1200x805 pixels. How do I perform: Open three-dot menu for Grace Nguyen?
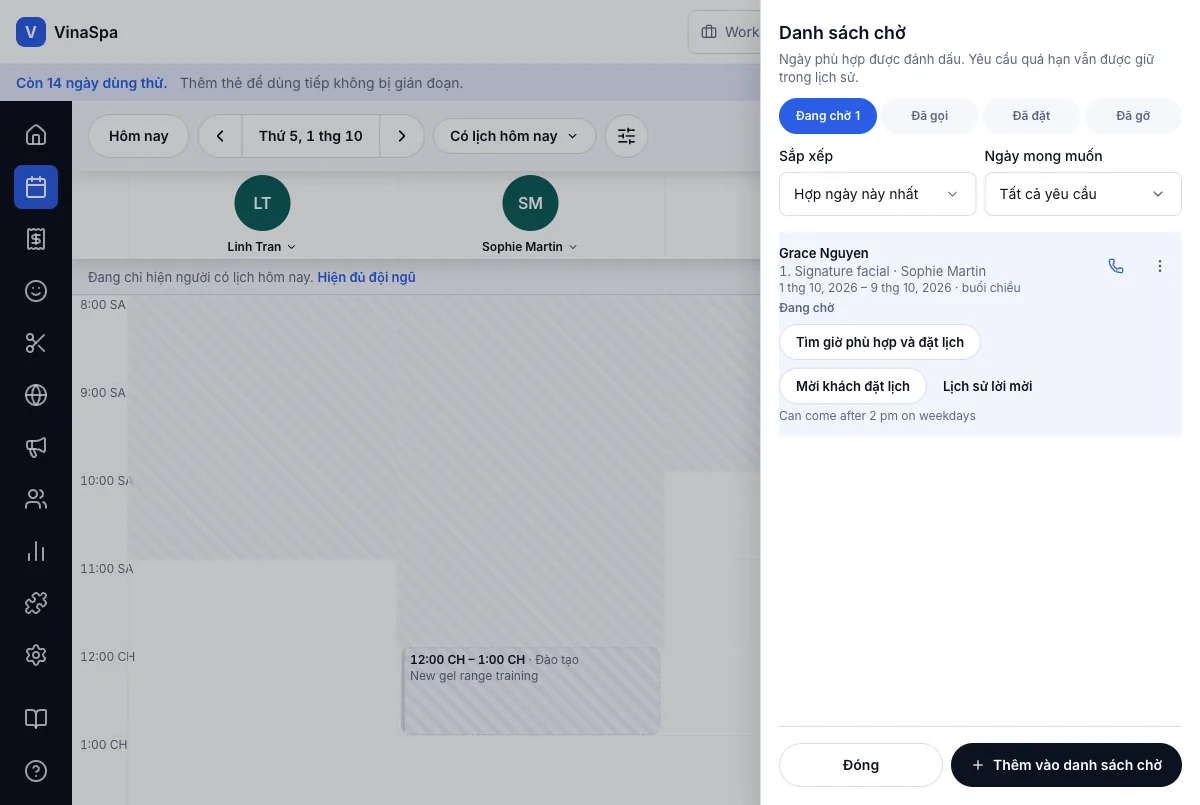tap(1160, 266)
